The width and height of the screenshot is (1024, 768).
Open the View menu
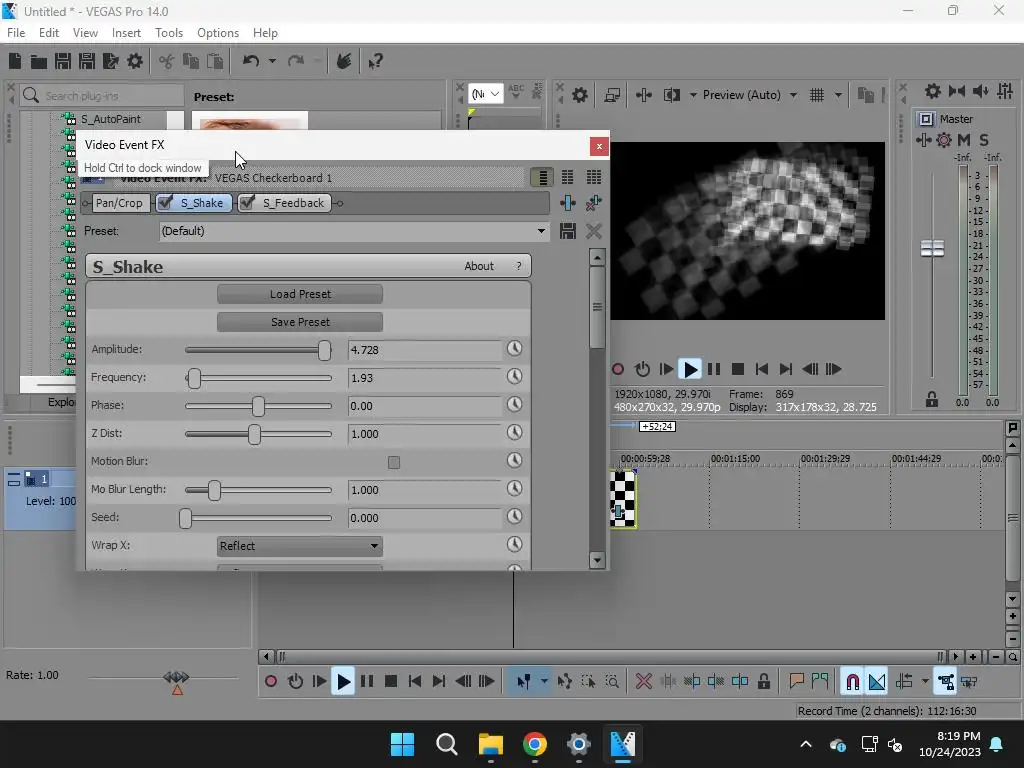85,33
